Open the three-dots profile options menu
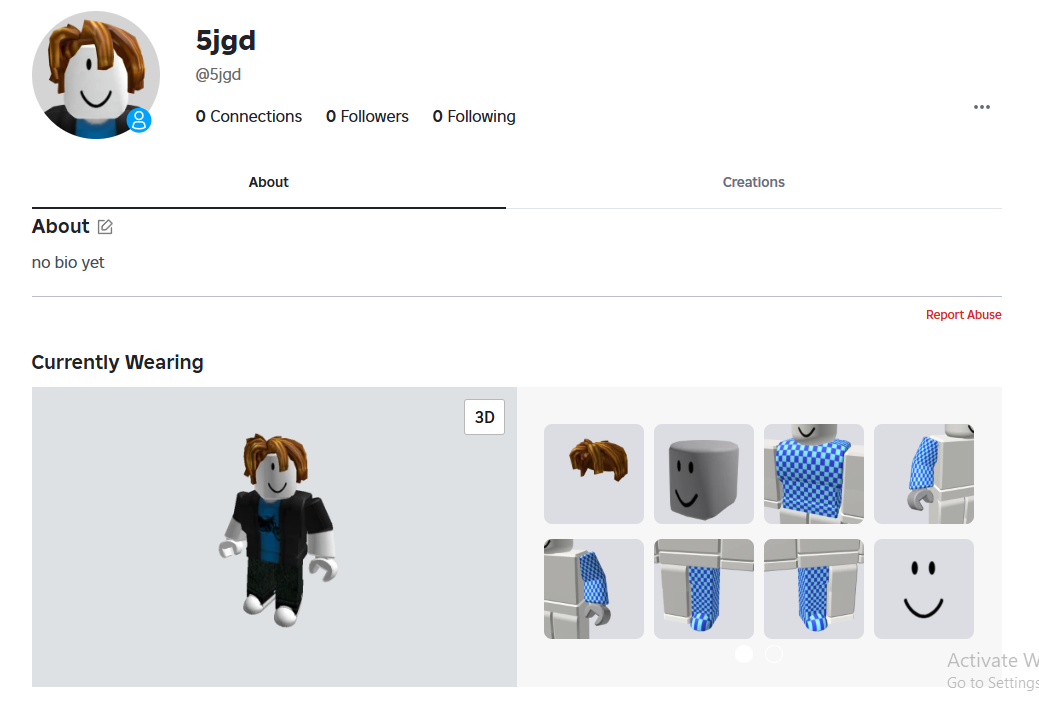The width and height of the screenshot is (1039, 702). tap(981, 107)
